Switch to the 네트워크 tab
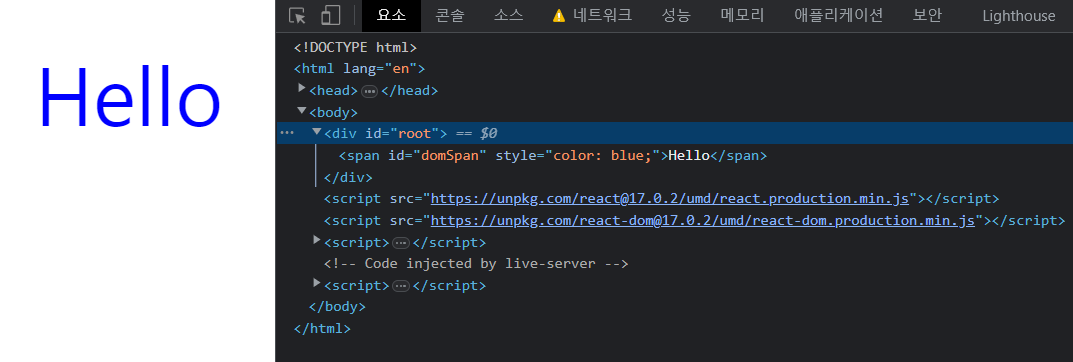The width and height of the screenshot is (1073, 362). point(592,16)
